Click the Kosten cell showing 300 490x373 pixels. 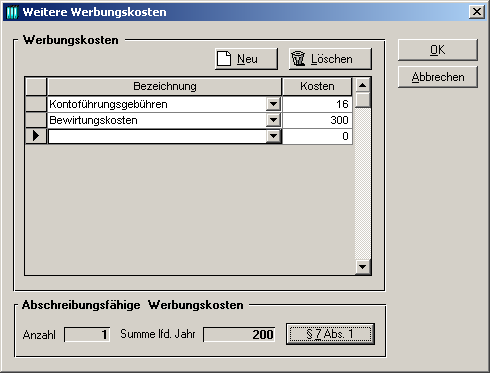click(317, 120)
